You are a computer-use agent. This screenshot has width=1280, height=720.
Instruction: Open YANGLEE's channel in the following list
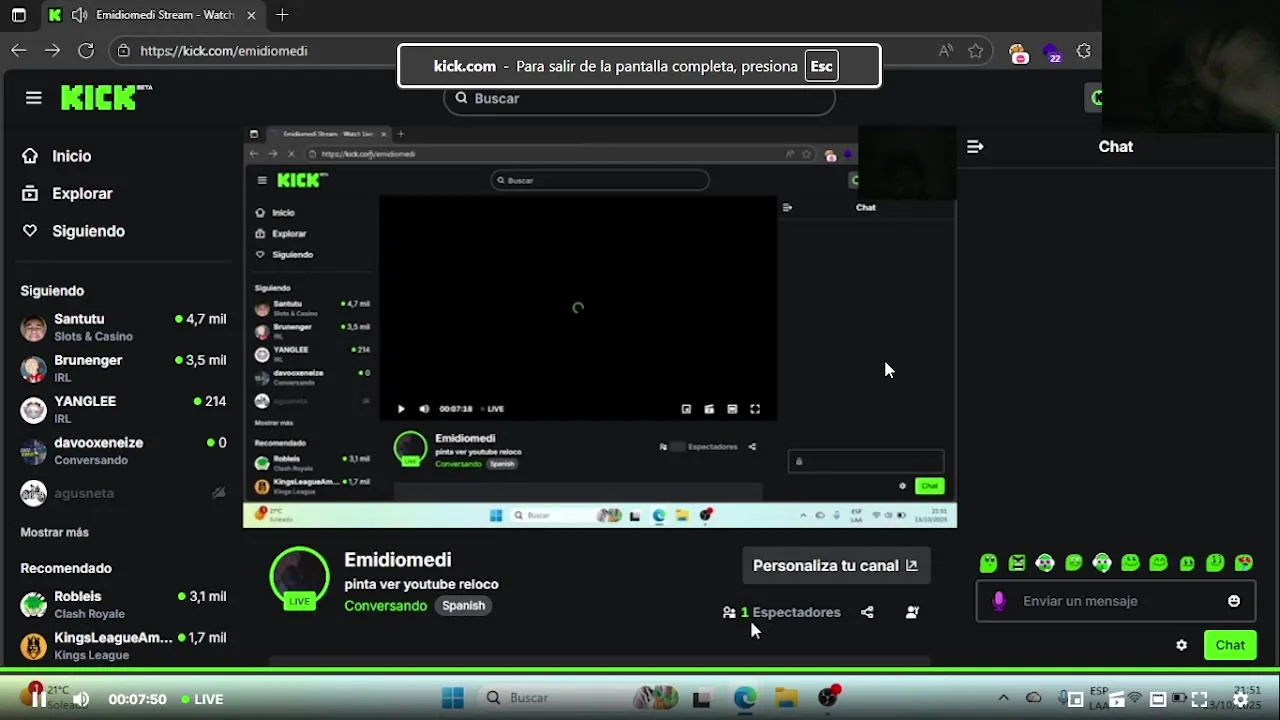[124, 409]
